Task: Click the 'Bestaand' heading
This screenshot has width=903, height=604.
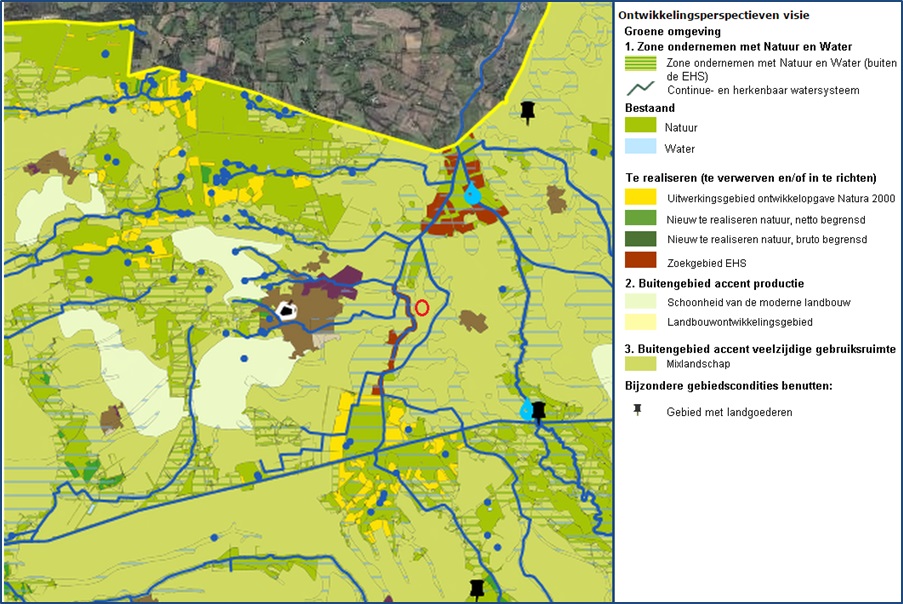Action: pyautogui.click(x=650, y=108)
